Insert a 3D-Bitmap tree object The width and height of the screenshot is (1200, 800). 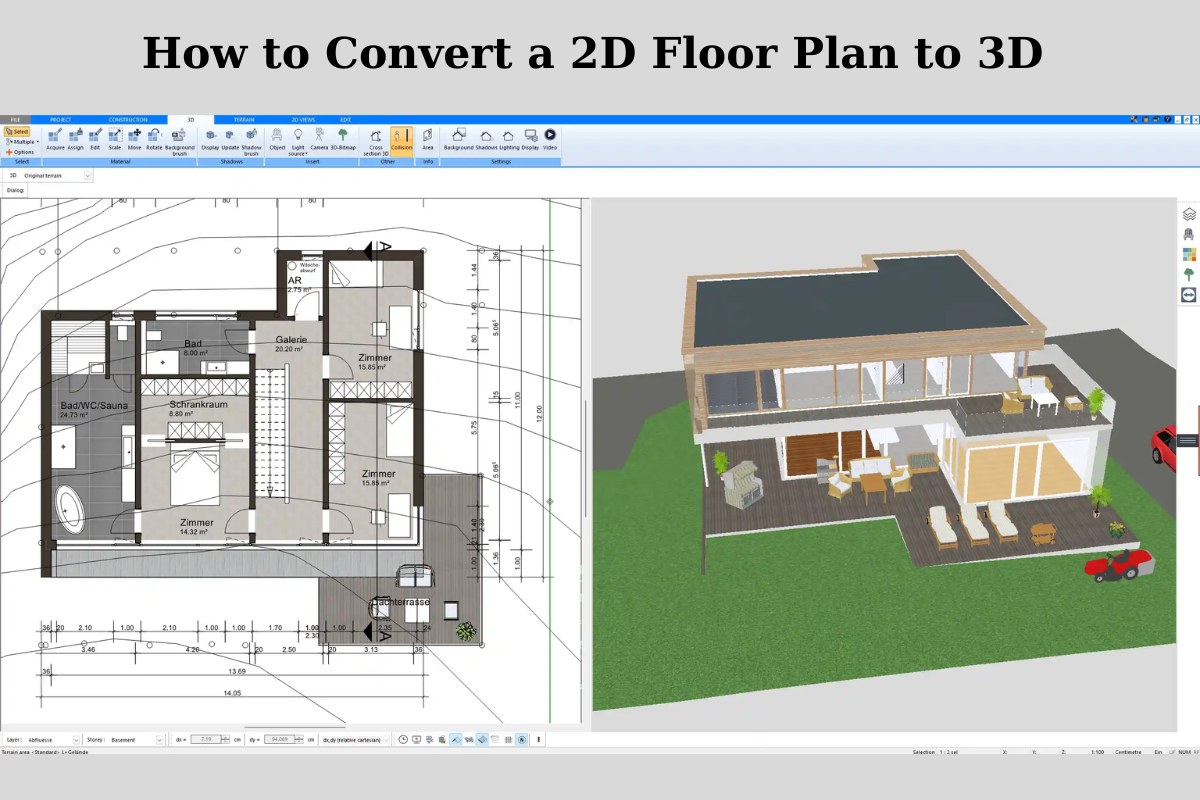[341, 138]
